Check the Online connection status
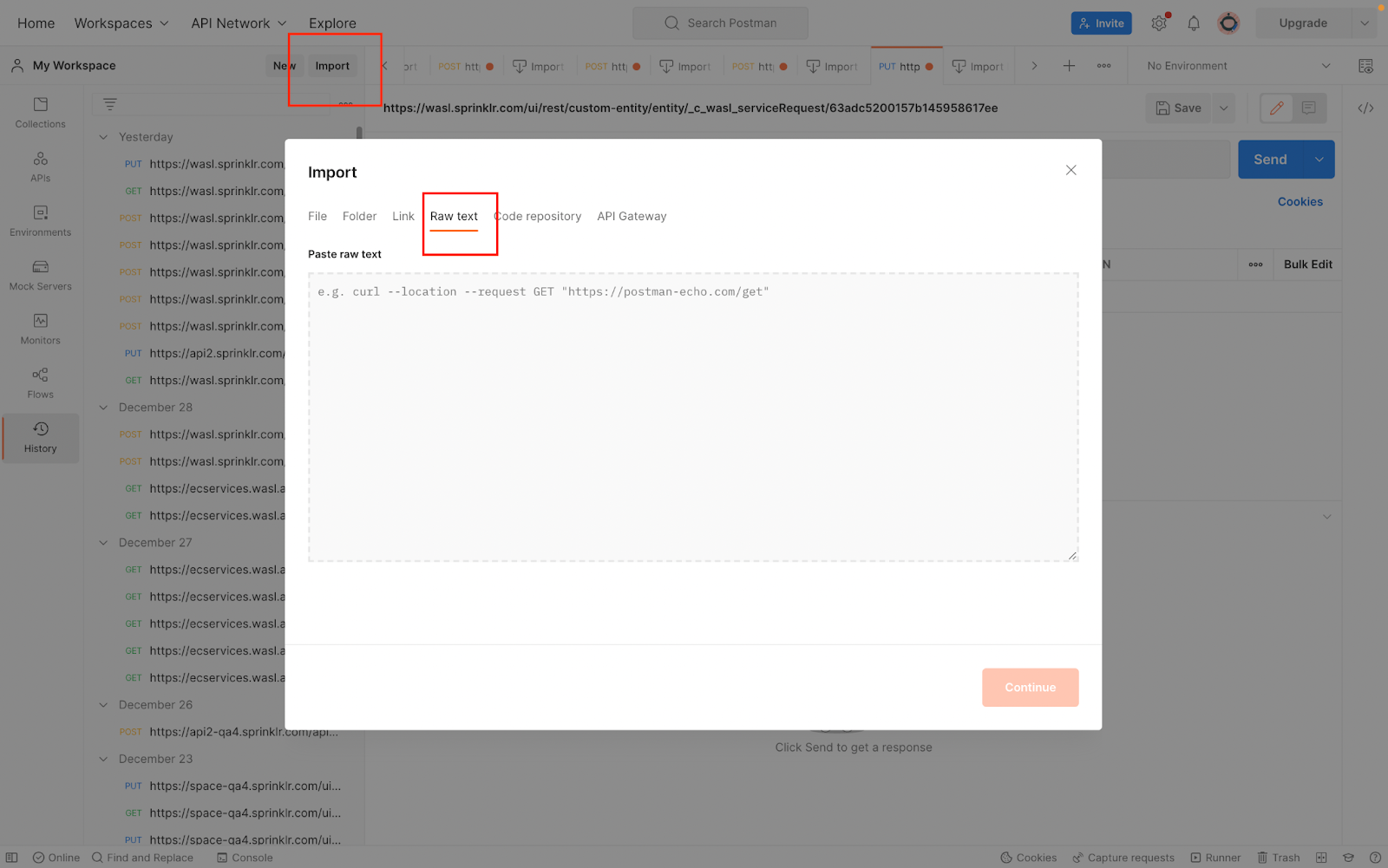The width and height of the screenshot is (1388, 868). coord(56,858)
